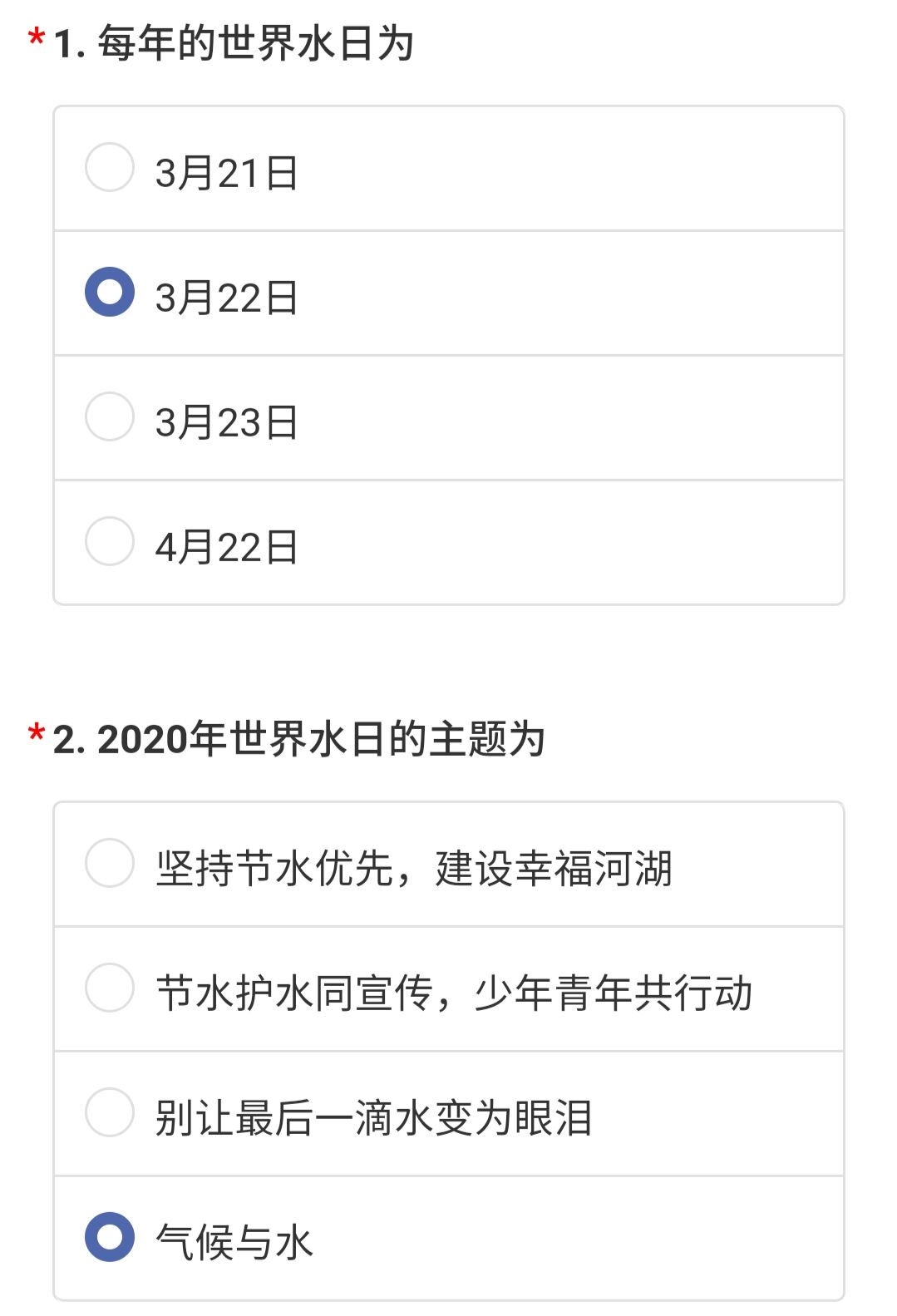Select the 3月21日 radio button
This screenshot has width=897, height=1316.
[110, 167]
